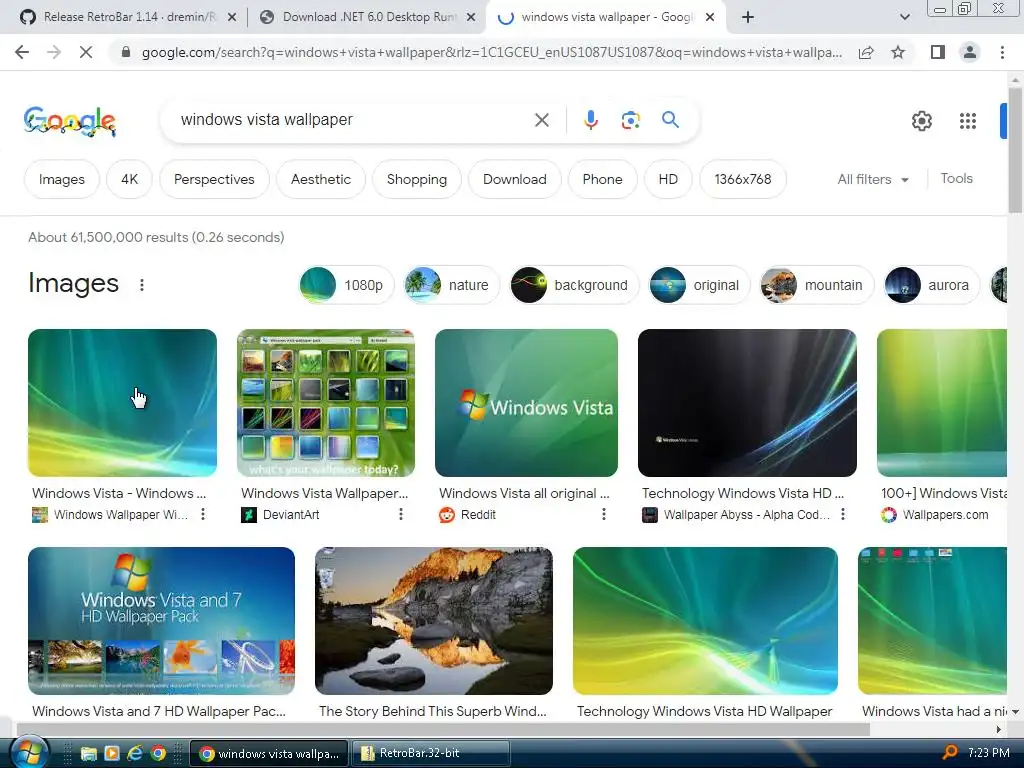Search by image with Lens icon

point(630,120)
